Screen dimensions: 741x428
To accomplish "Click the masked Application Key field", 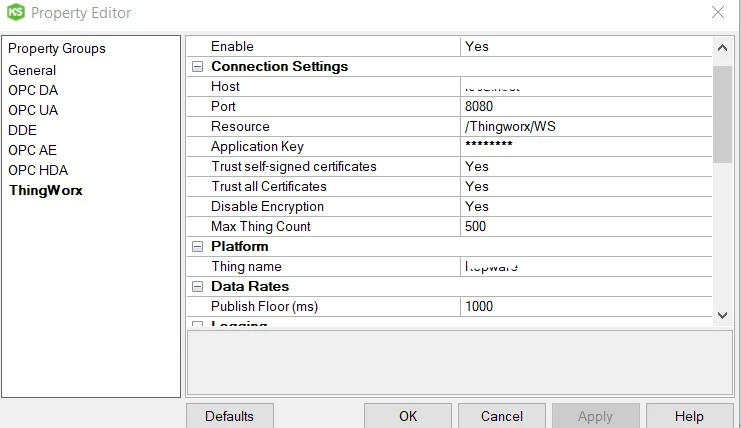I will click(586, 146).
